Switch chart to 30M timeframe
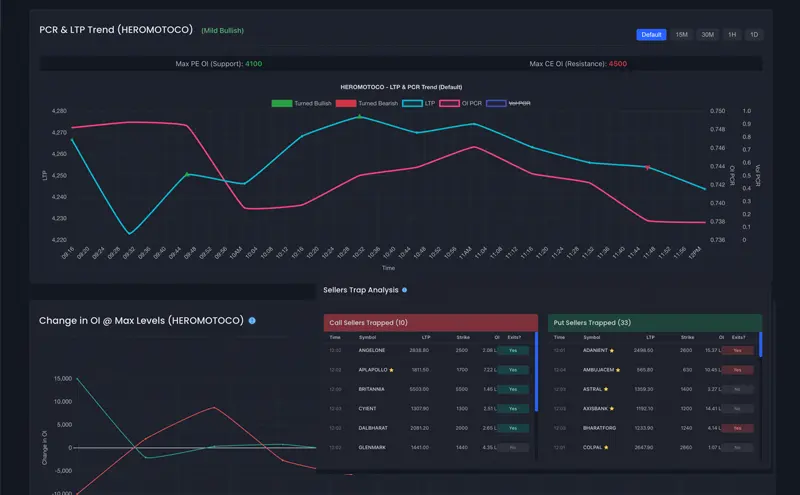800x495 pixels. pyautogui.click(x=707, y=35)
